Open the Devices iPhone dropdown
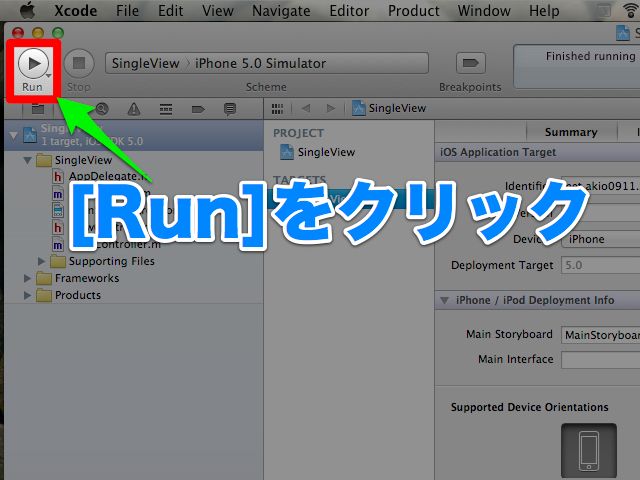The image size is (640, 480). [x=600, y=239]
